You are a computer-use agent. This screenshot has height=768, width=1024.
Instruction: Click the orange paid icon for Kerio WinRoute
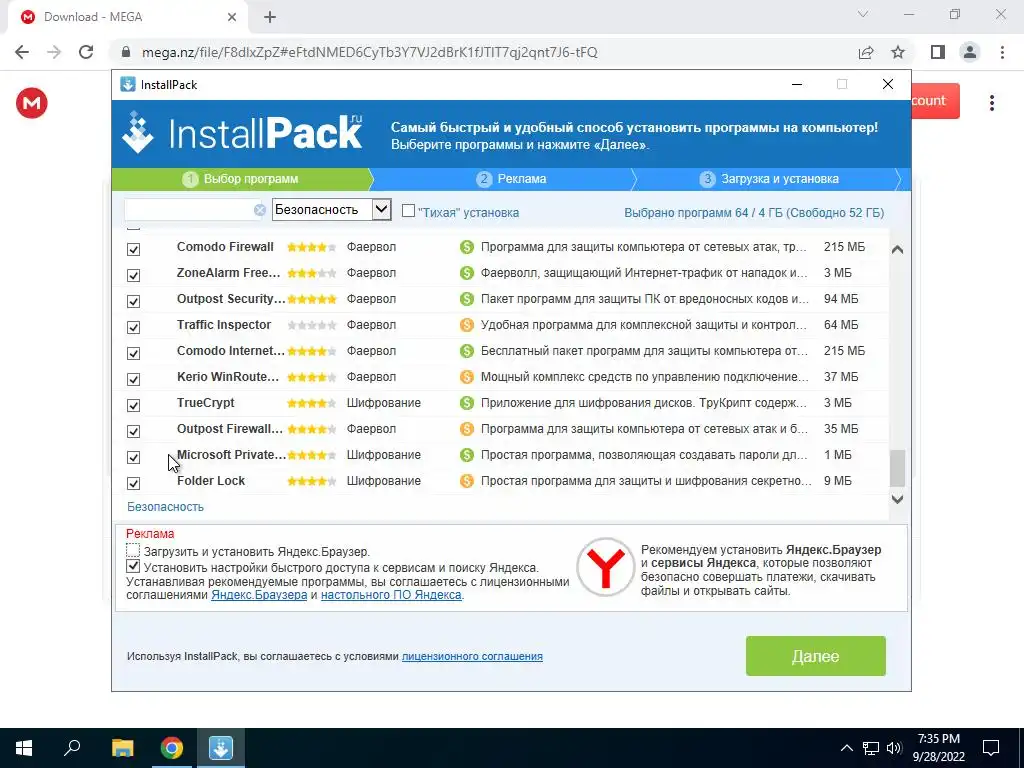click(x=466, y=377)
